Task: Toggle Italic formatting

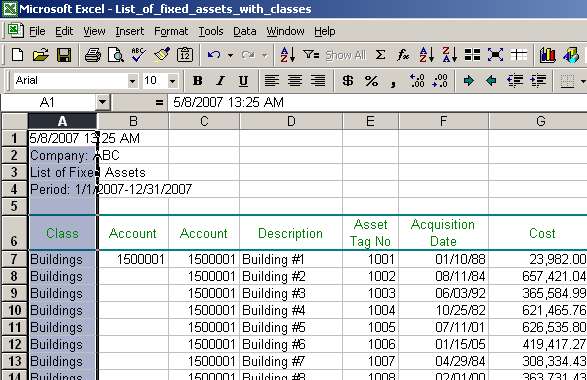Action: [x=220, y=80]
